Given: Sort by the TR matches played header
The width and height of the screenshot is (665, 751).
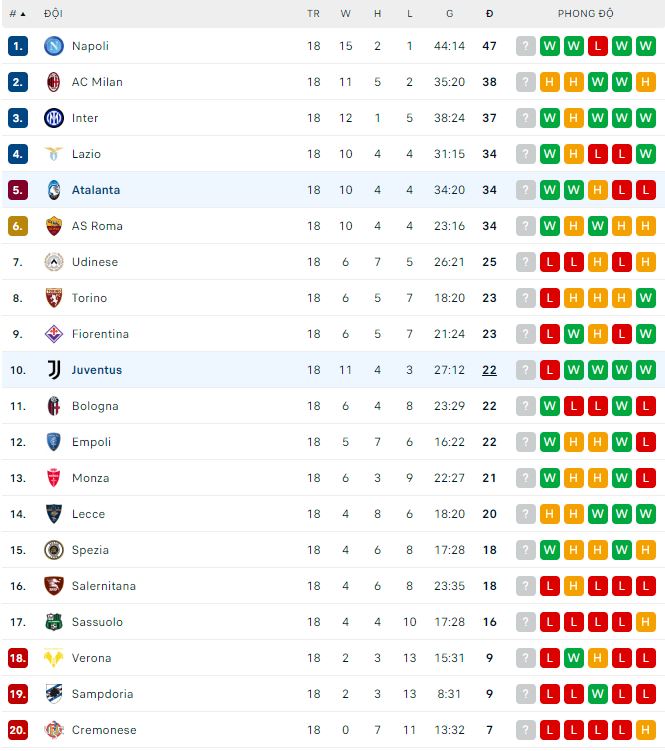Looking at the screenshot, I should coord(313,14).
